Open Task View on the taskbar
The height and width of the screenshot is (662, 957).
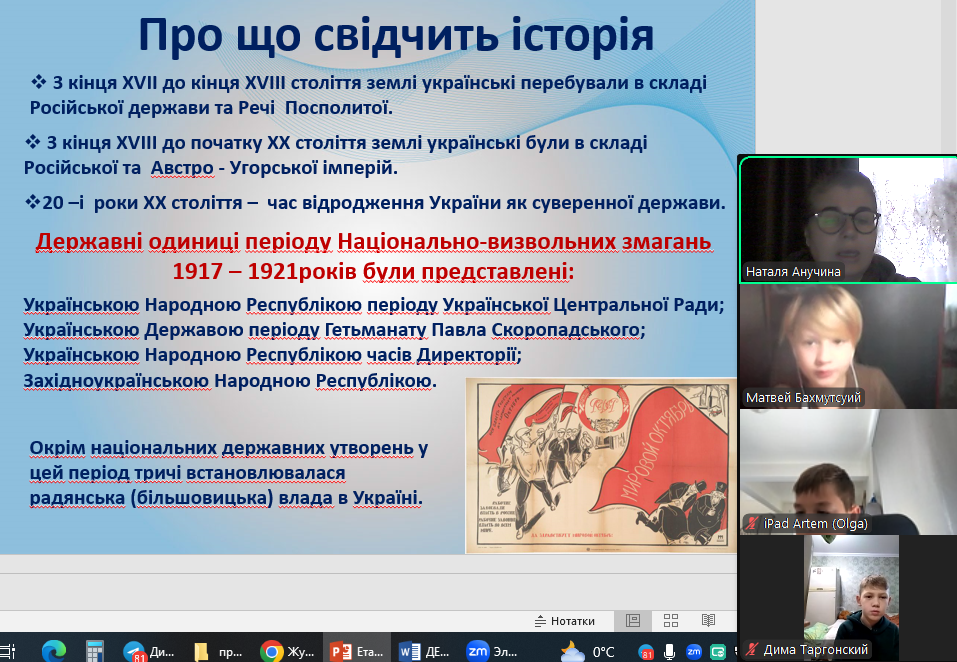[9, 652]
